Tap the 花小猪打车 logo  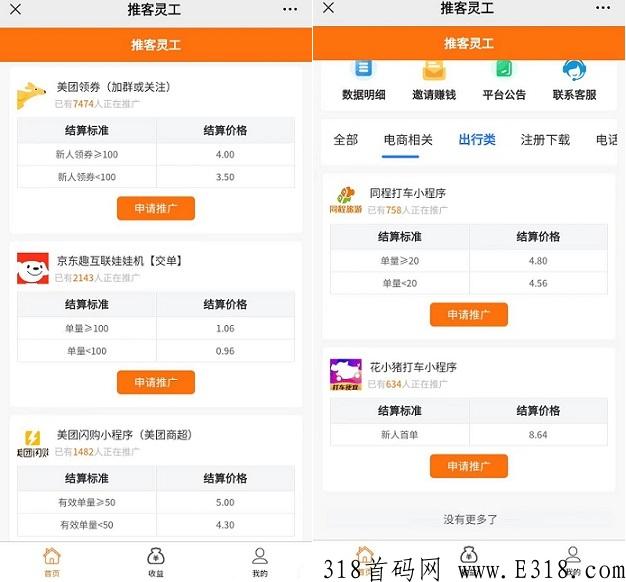[x=346, y=374]
